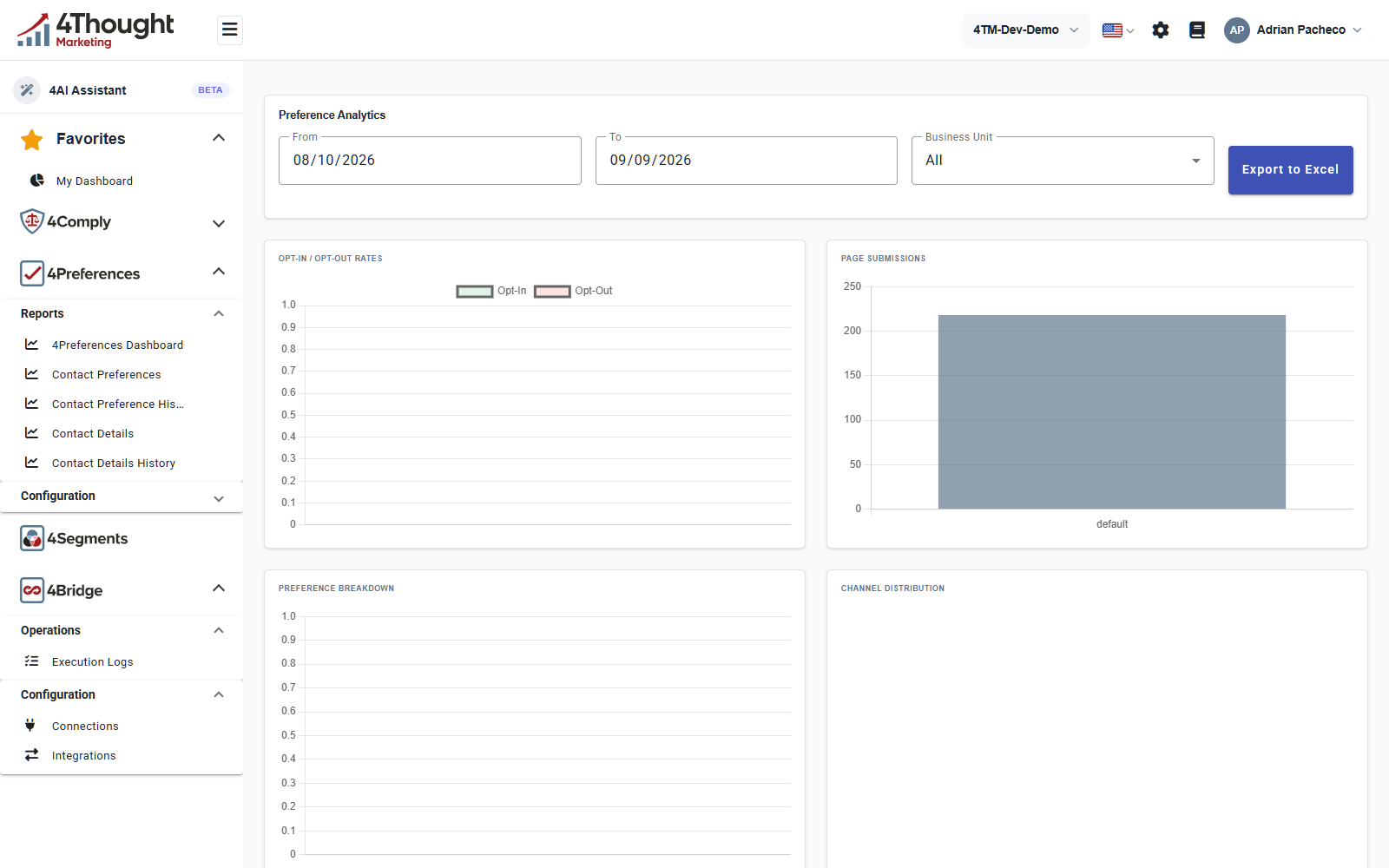Open Execution Logs page

[92, 662]
